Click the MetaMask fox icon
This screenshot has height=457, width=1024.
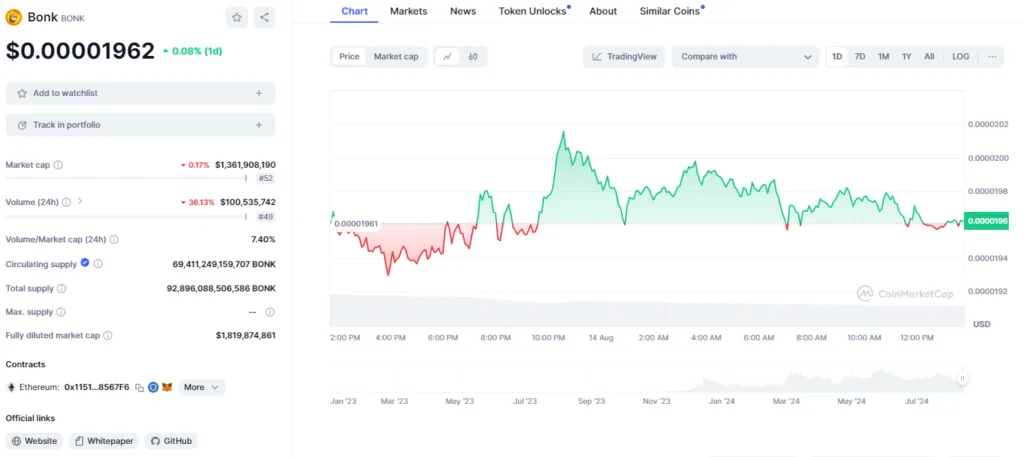click(168, 387)
